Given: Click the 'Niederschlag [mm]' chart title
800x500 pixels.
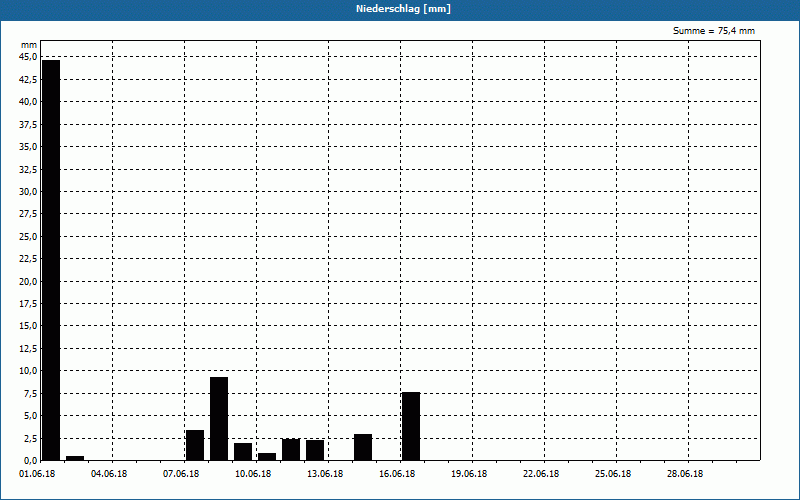Looking at the screenshot, I should tap(403, 9).
